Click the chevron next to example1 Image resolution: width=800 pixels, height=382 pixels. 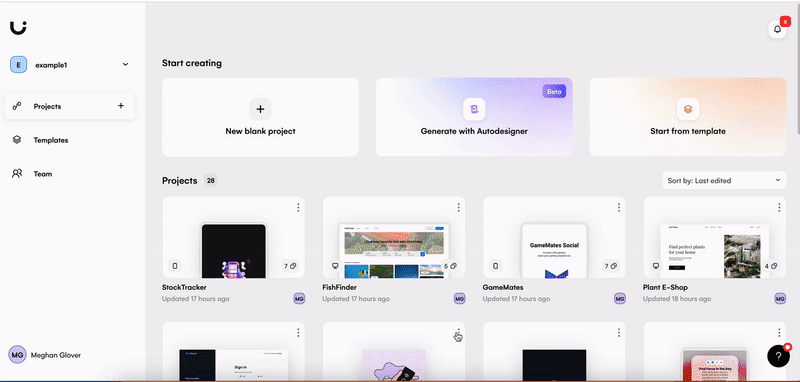(x=126, y=65)
